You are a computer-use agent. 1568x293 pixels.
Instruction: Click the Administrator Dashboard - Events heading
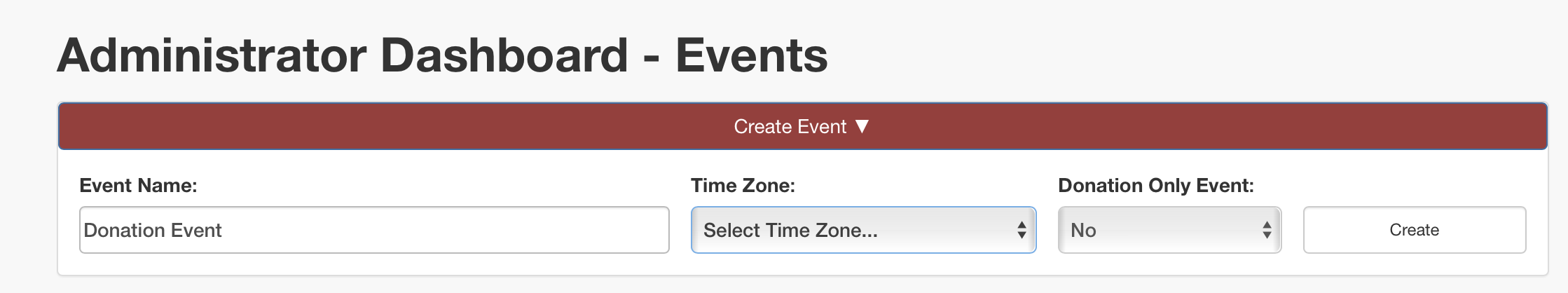[x=442, y=56]
